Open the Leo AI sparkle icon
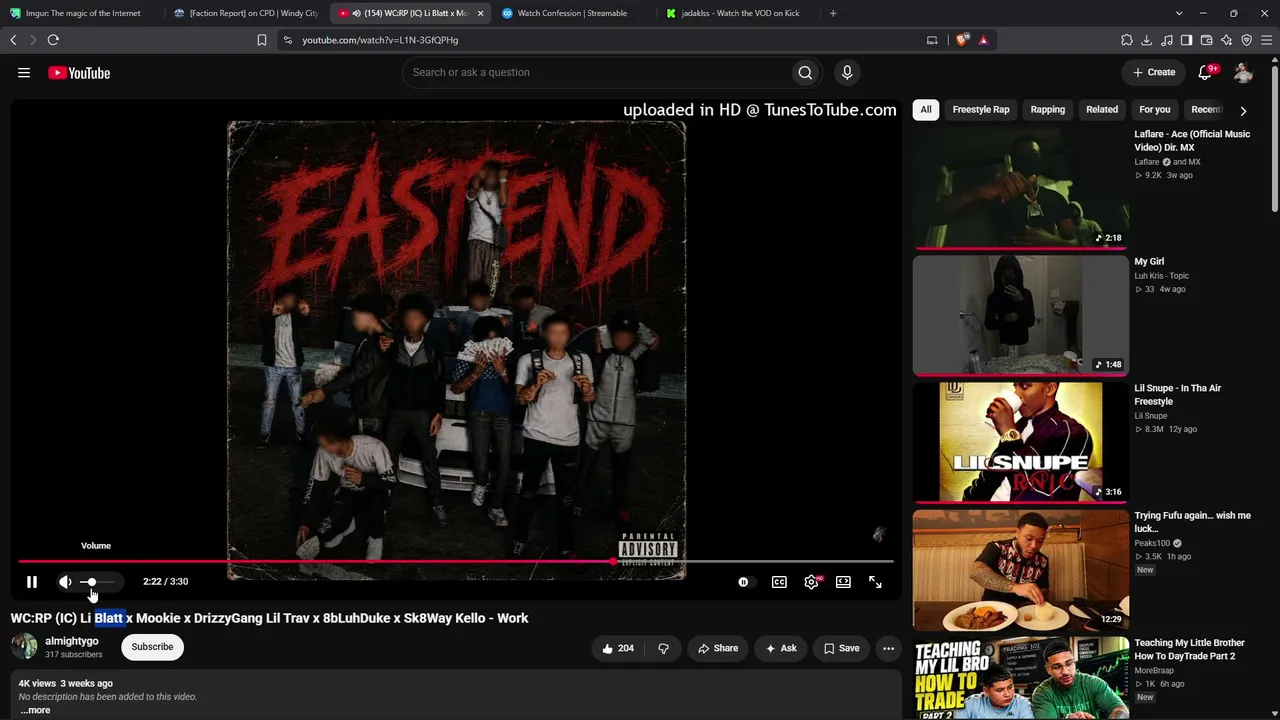 point(1227,40)
